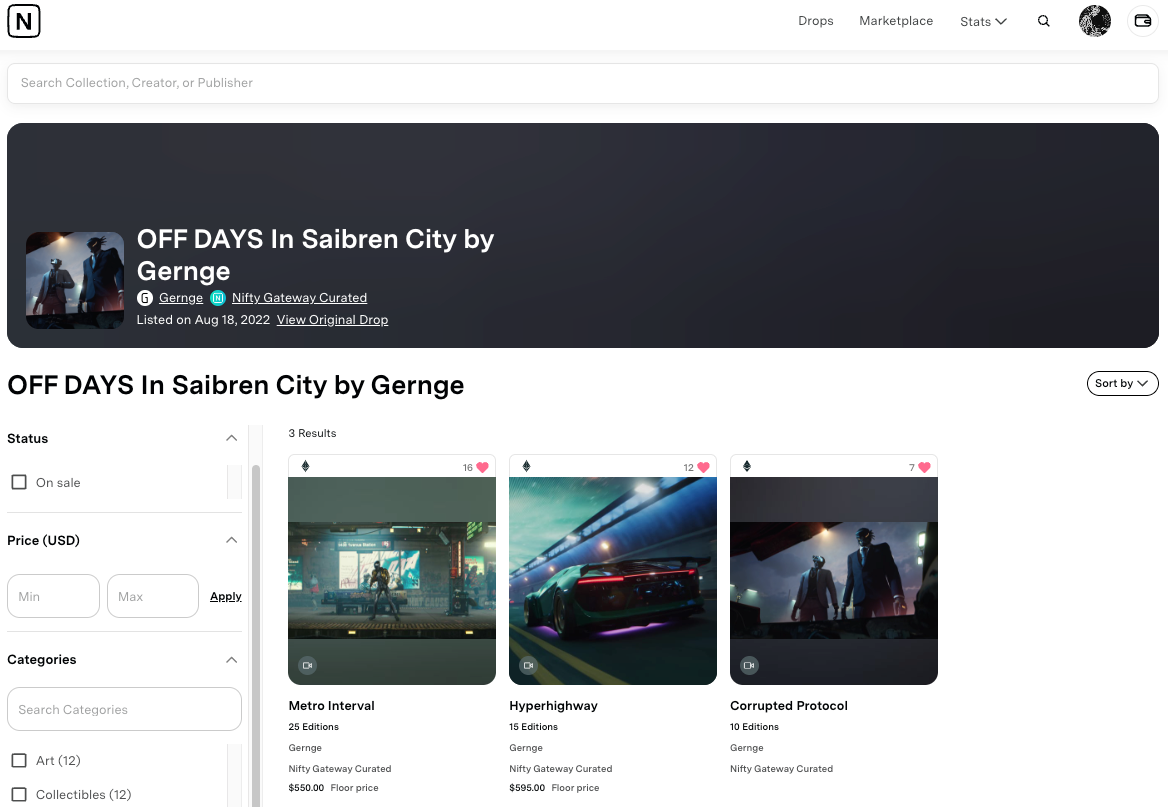Click Gernge under Hyperhighway

(x=526, y=747)
